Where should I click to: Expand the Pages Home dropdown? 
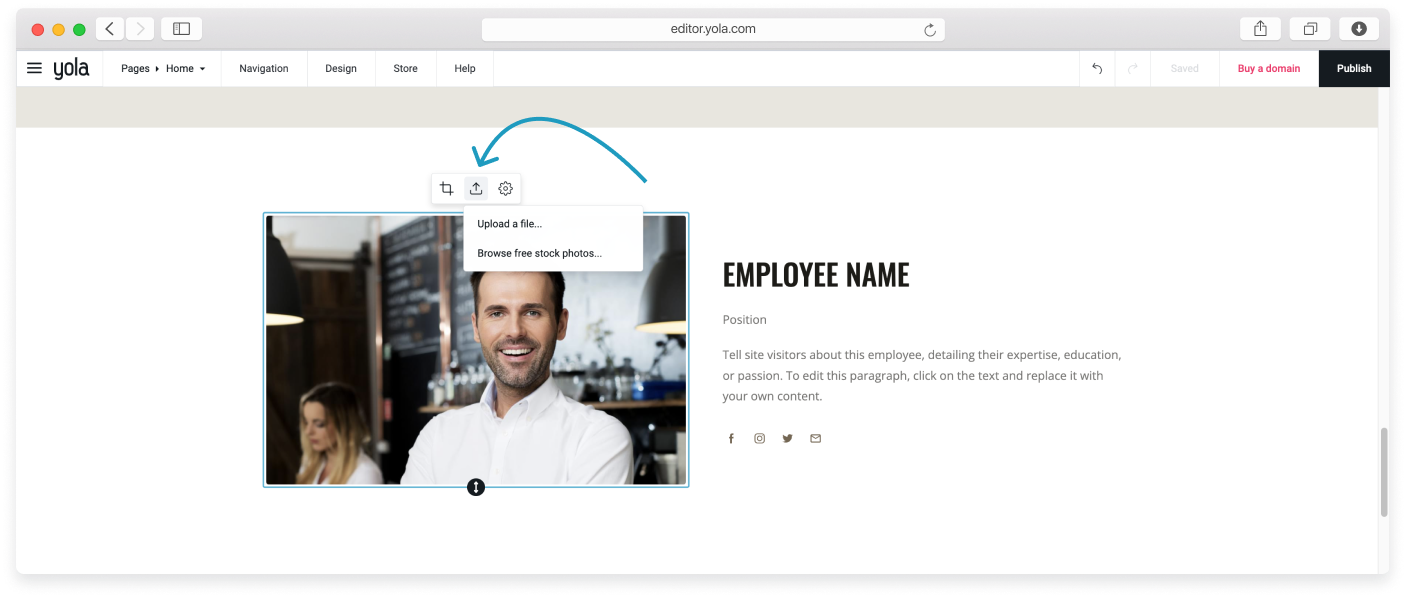163,69
